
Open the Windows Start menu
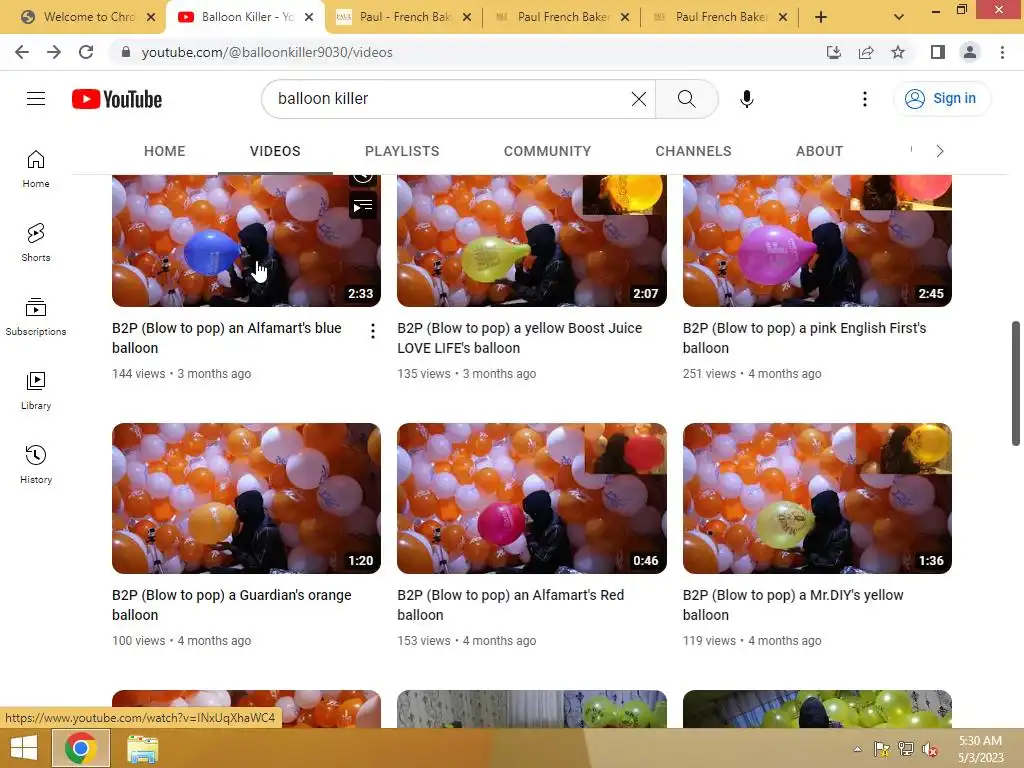[x=24, y=748]
